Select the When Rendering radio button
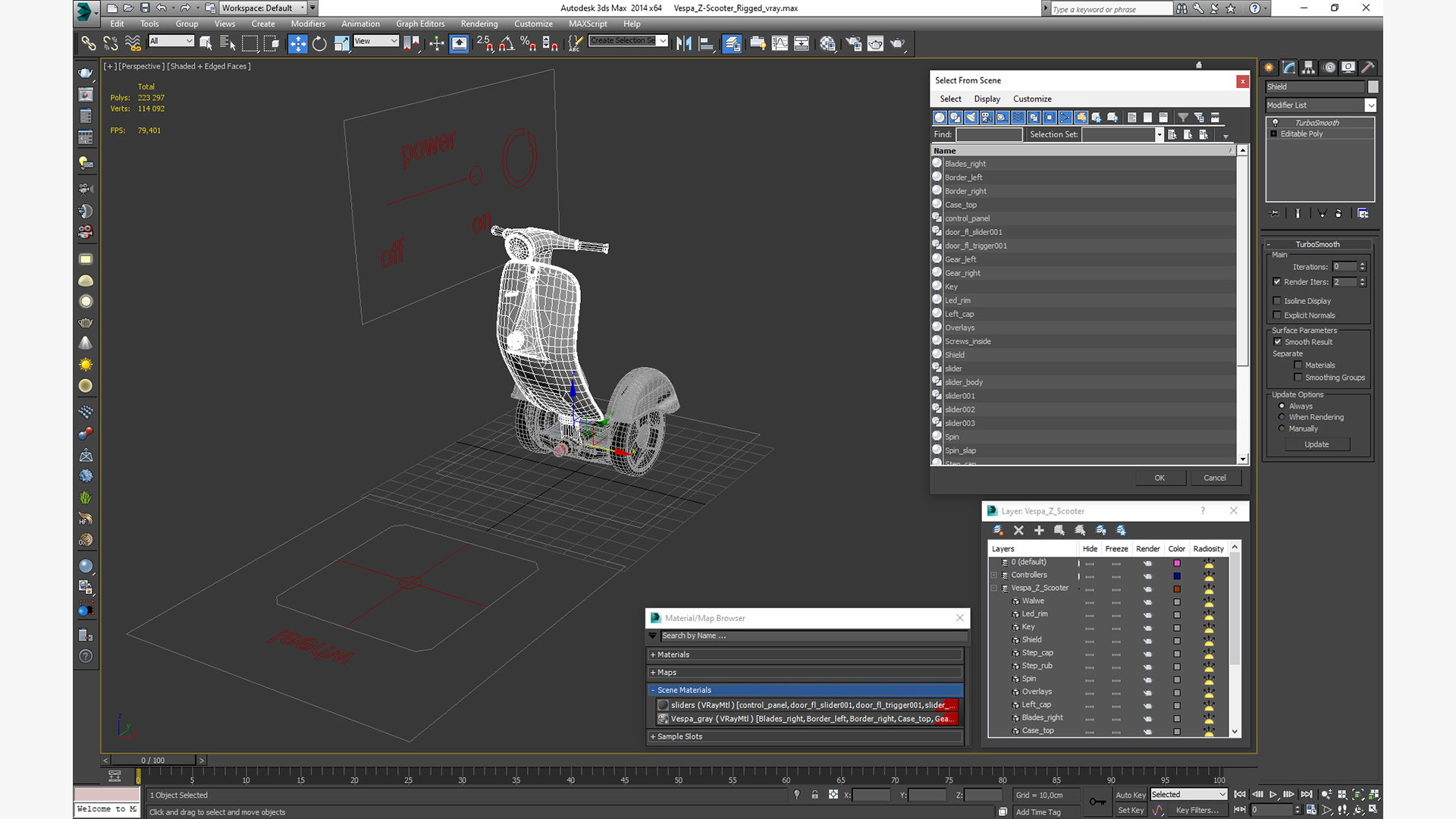This screenshot has height=819, width=1456. tap(1282, 417)
